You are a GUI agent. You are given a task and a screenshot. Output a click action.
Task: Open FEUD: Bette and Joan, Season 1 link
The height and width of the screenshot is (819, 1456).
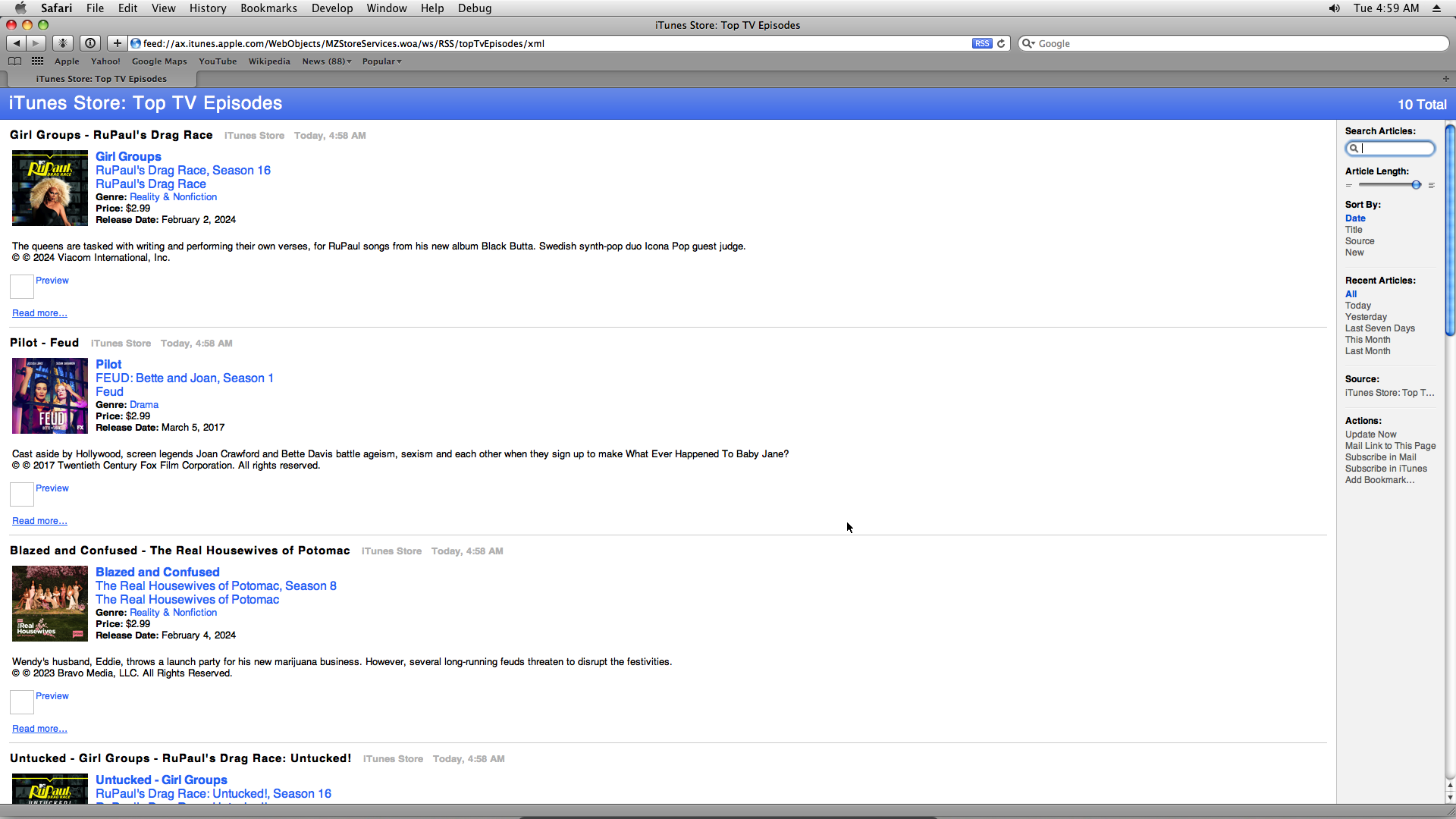point(184,378)
